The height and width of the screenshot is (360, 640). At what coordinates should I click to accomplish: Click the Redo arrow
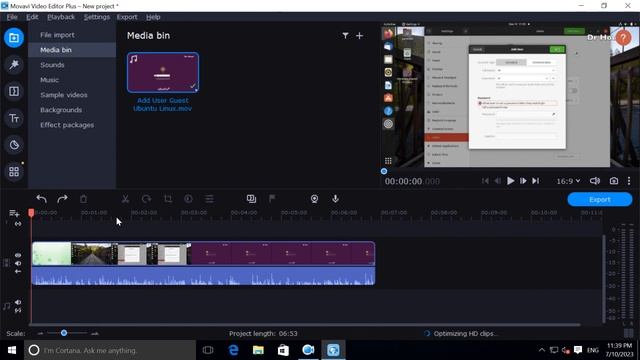click(x=62, y=199)
